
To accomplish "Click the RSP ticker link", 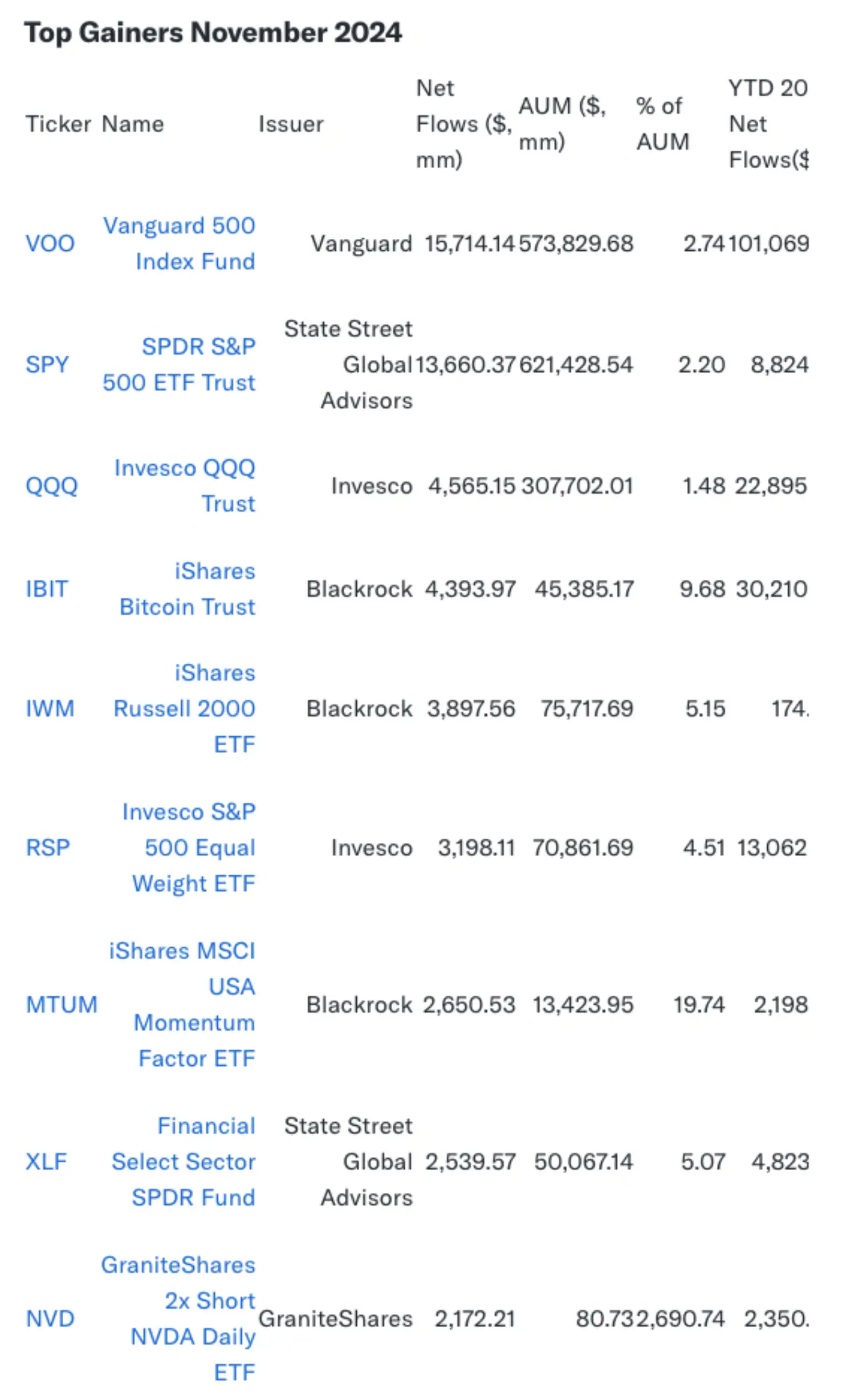I will (48, 847).
